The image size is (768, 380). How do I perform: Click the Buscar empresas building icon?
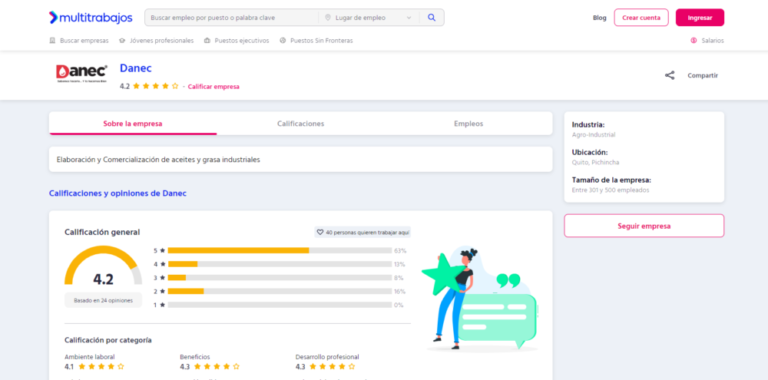tap(52, 41)
